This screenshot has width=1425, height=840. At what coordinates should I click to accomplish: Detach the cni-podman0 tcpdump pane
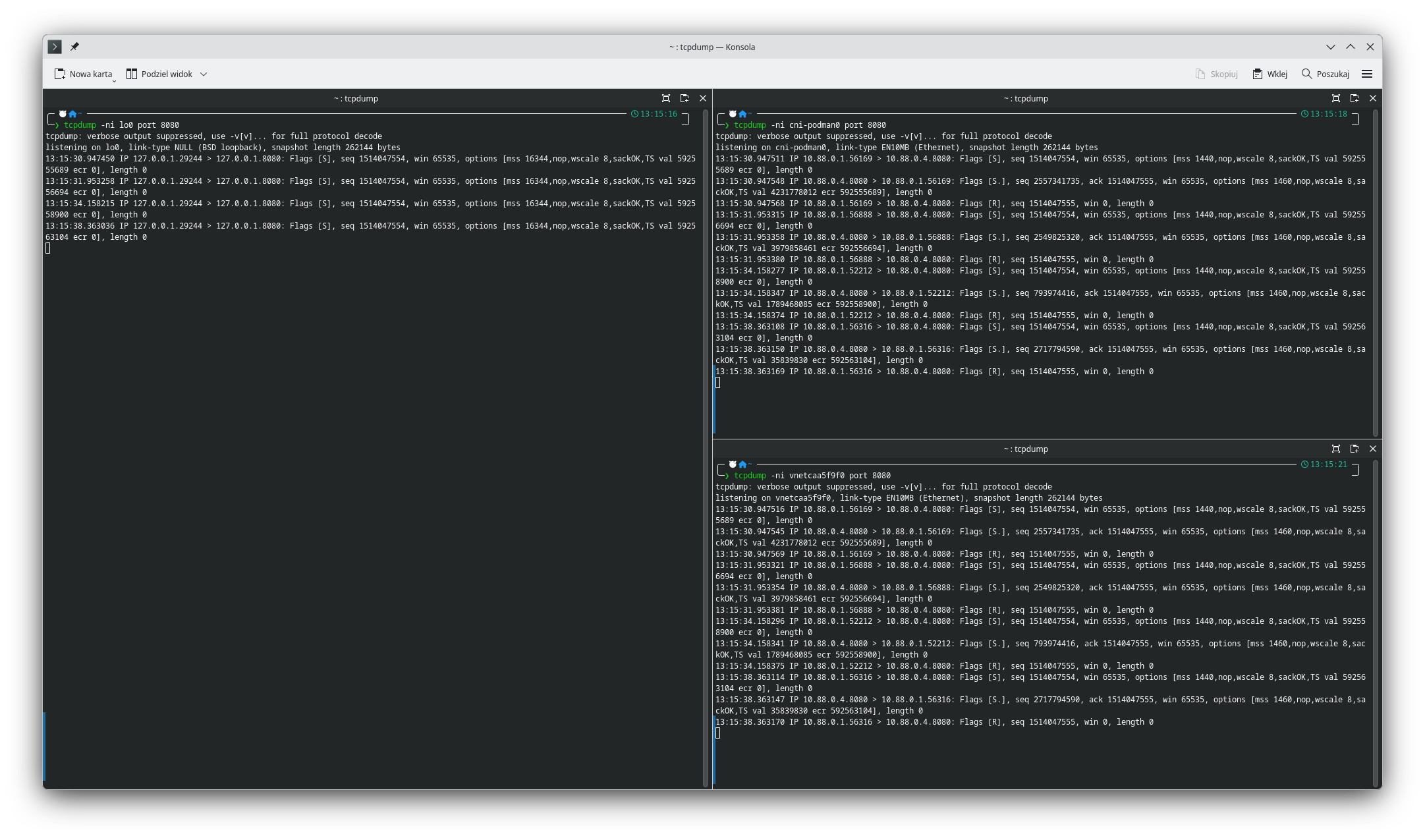coord(1355,98)
